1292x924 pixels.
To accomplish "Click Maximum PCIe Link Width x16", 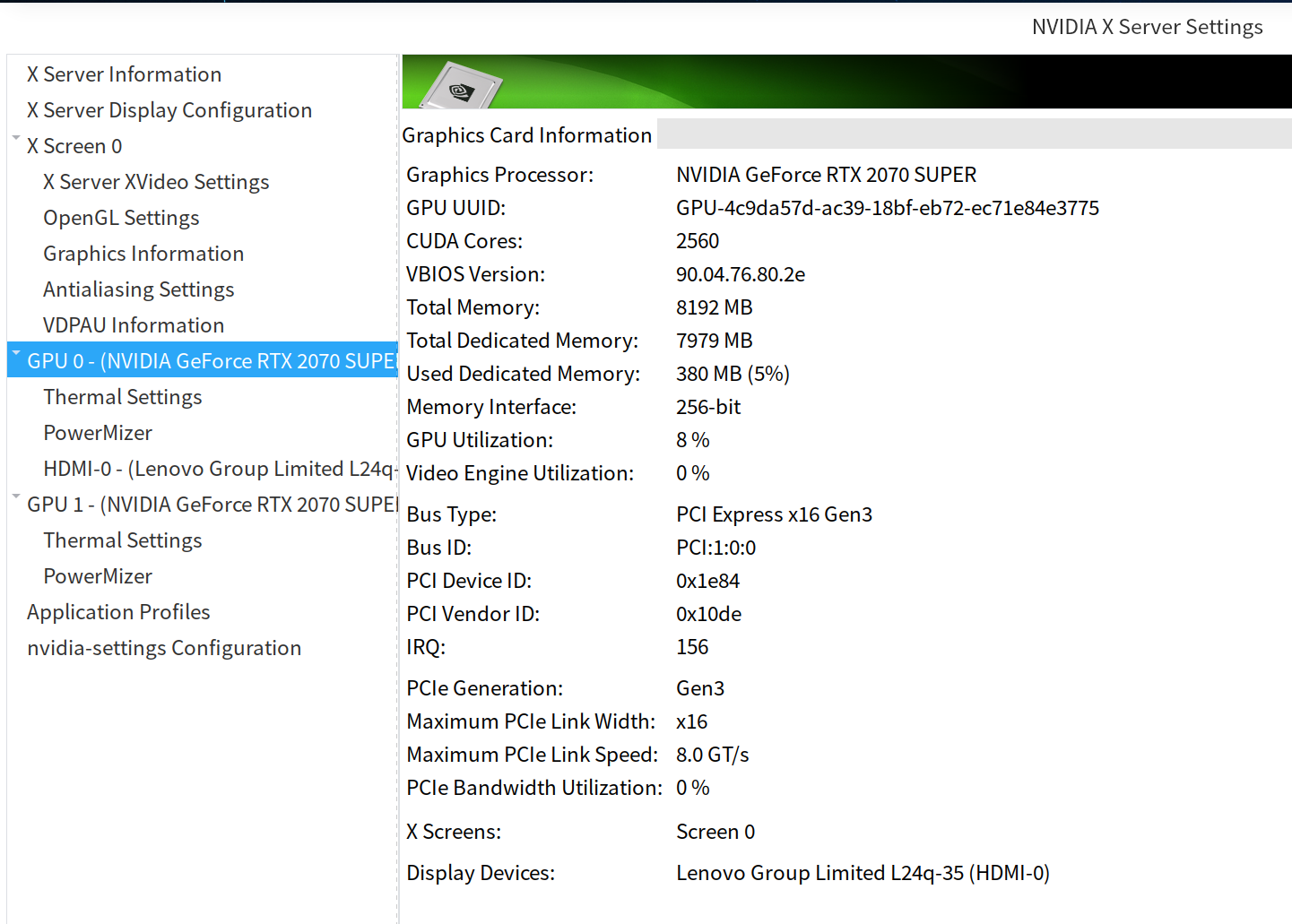I will pyautogui.click(x=692, y=721).
